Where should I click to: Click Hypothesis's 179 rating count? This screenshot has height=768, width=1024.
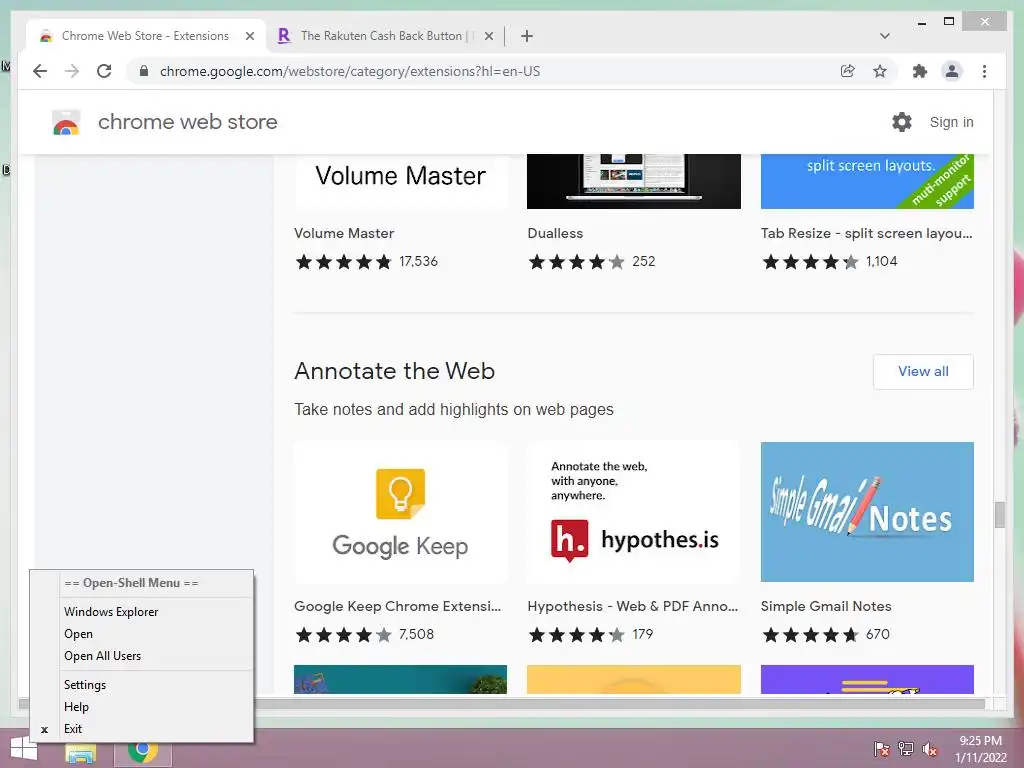coord(643,634)
